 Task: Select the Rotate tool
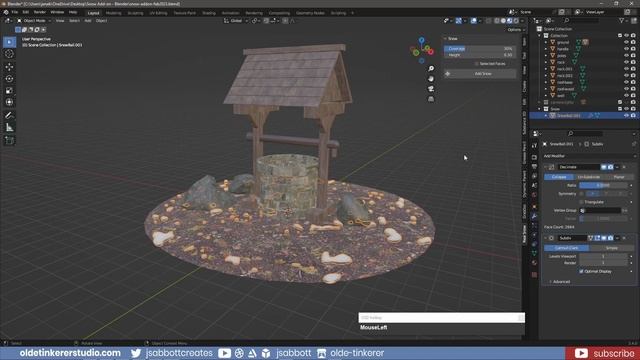(x=9, y=78)
